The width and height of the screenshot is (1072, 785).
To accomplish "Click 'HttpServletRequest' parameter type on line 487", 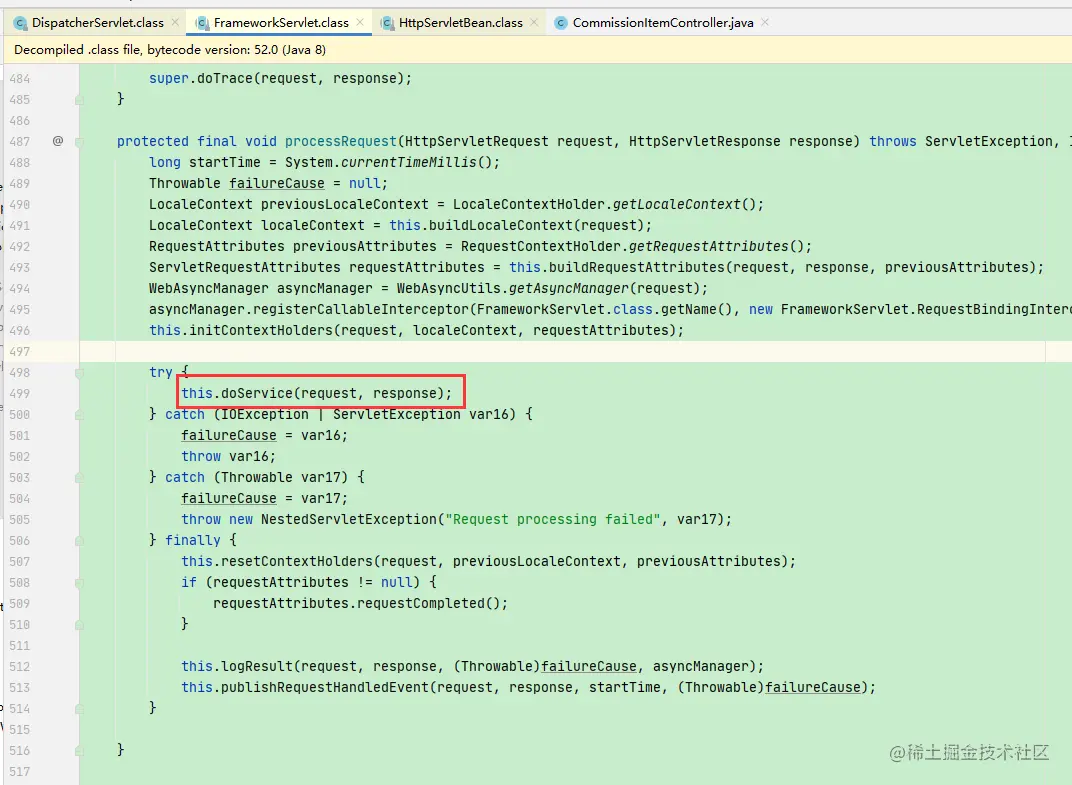I will point(477,142).
